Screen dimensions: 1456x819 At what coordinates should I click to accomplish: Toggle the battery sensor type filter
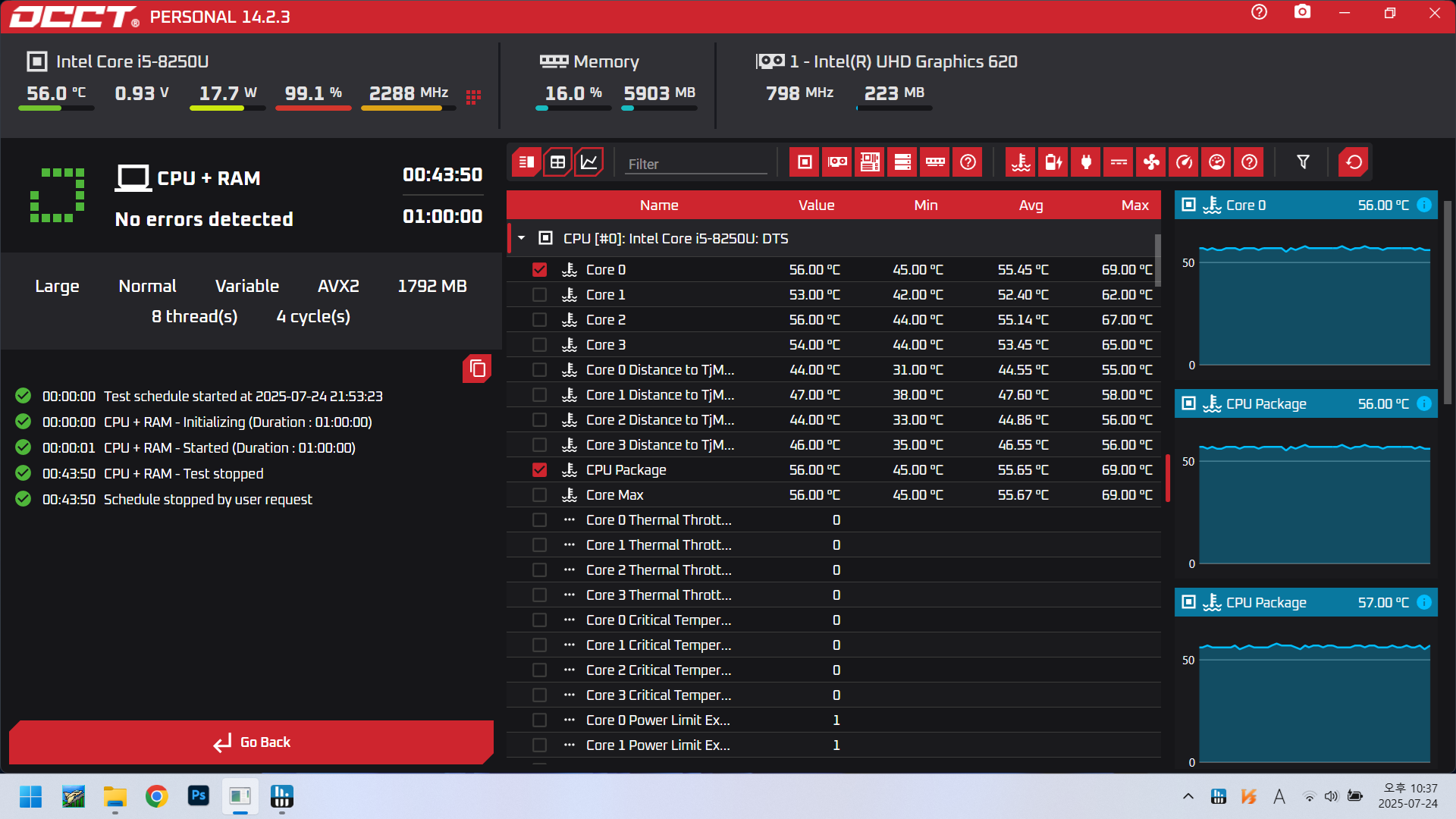(1053, 162)
